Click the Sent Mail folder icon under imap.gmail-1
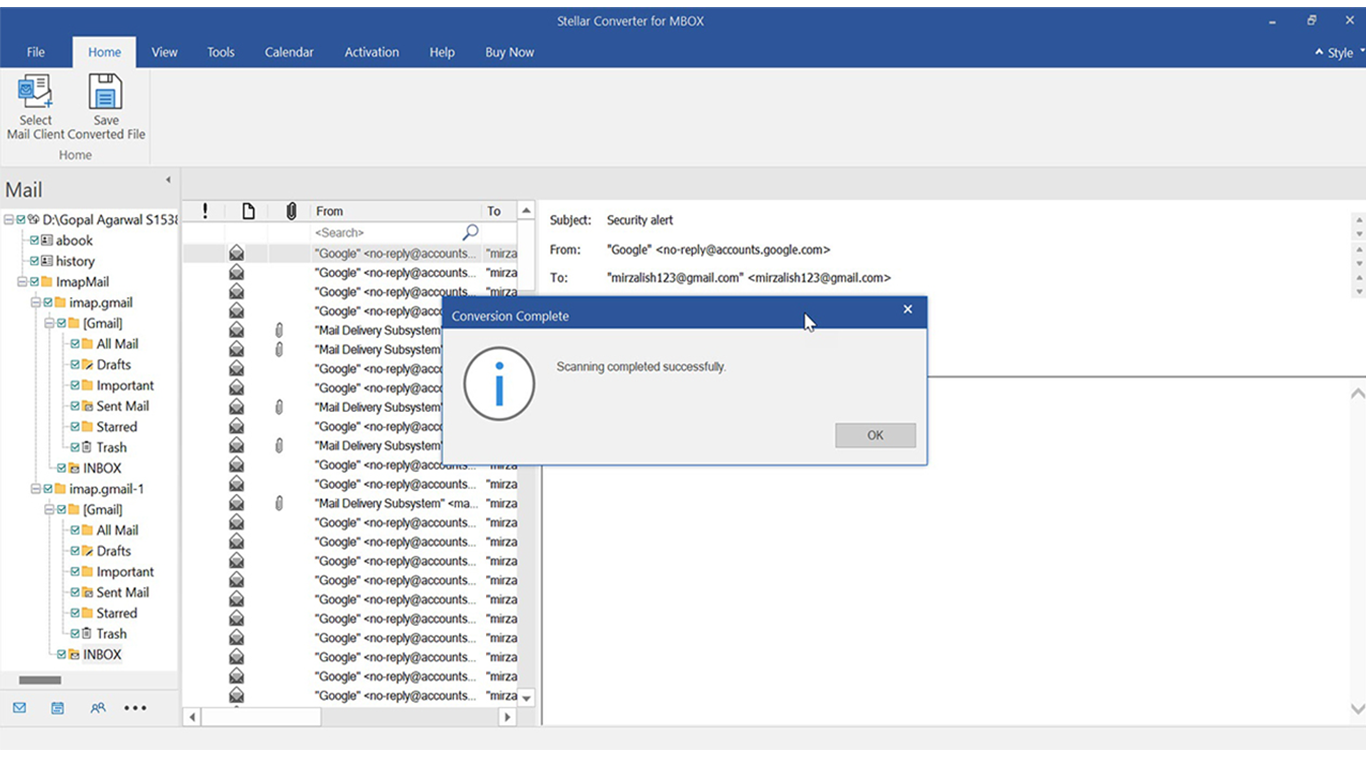 tap(87, 592)
